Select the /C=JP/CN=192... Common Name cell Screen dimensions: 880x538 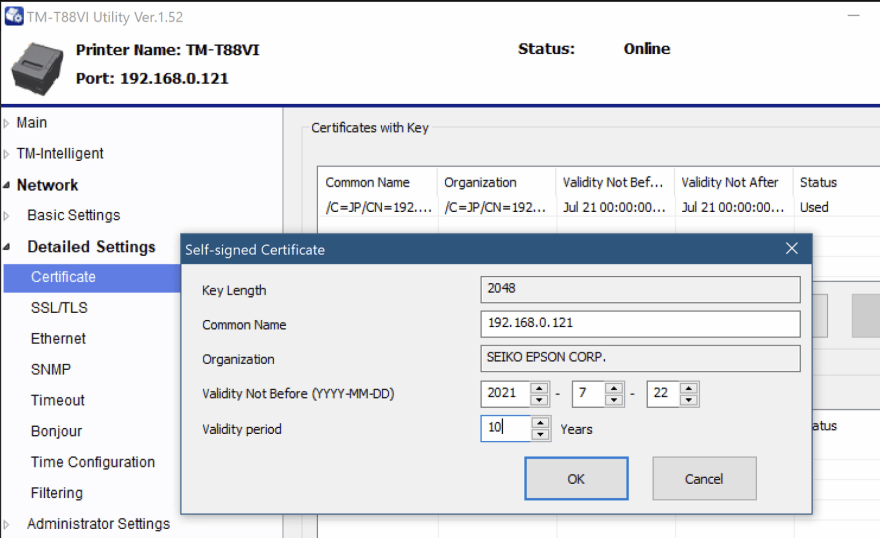[x=377, y=208]
